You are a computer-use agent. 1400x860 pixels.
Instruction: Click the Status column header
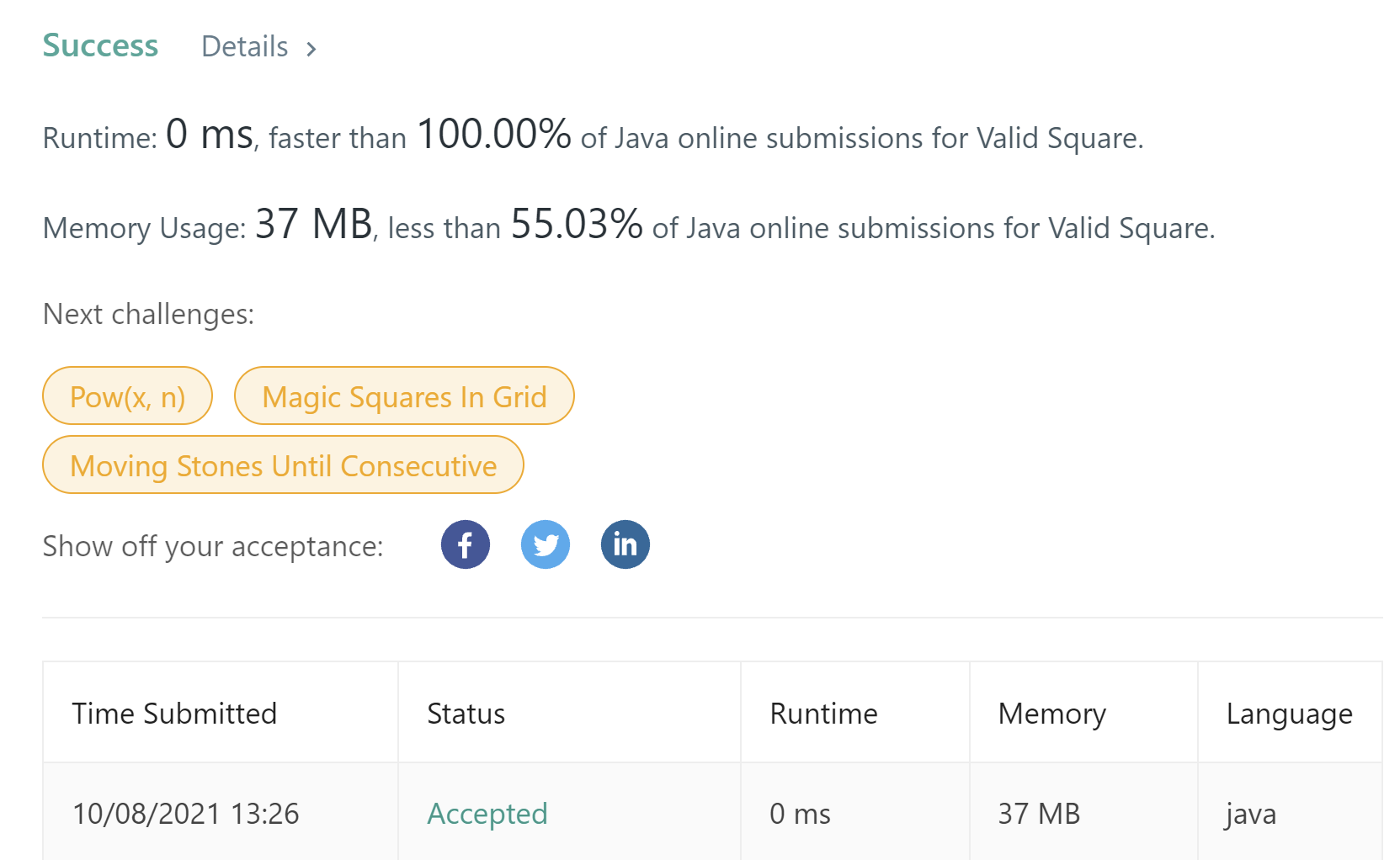coord(466,714)
